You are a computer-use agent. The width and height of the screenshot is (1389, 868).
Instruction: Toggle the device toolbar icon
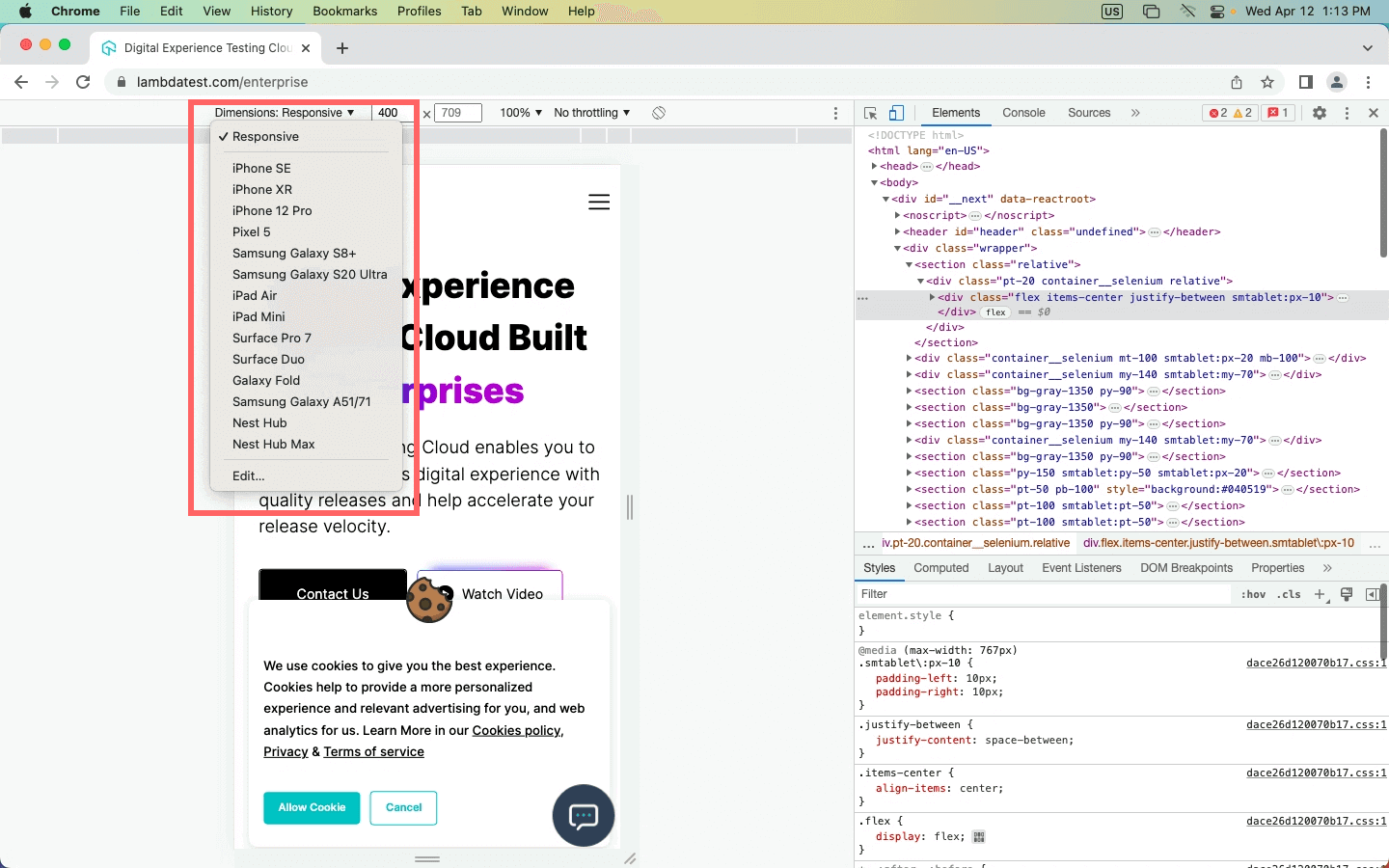[897, 113]
